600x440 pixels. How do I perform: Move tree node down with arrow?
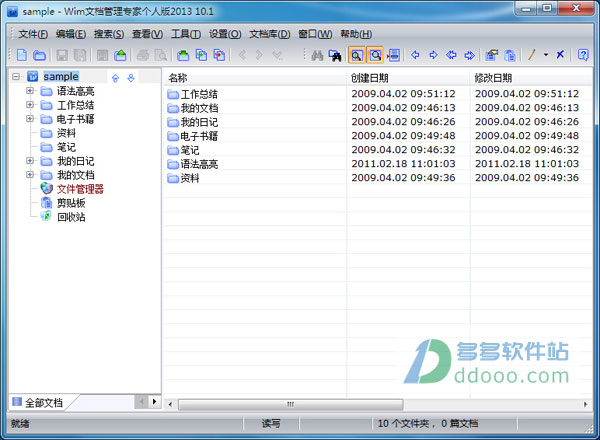tap(131, 78)
